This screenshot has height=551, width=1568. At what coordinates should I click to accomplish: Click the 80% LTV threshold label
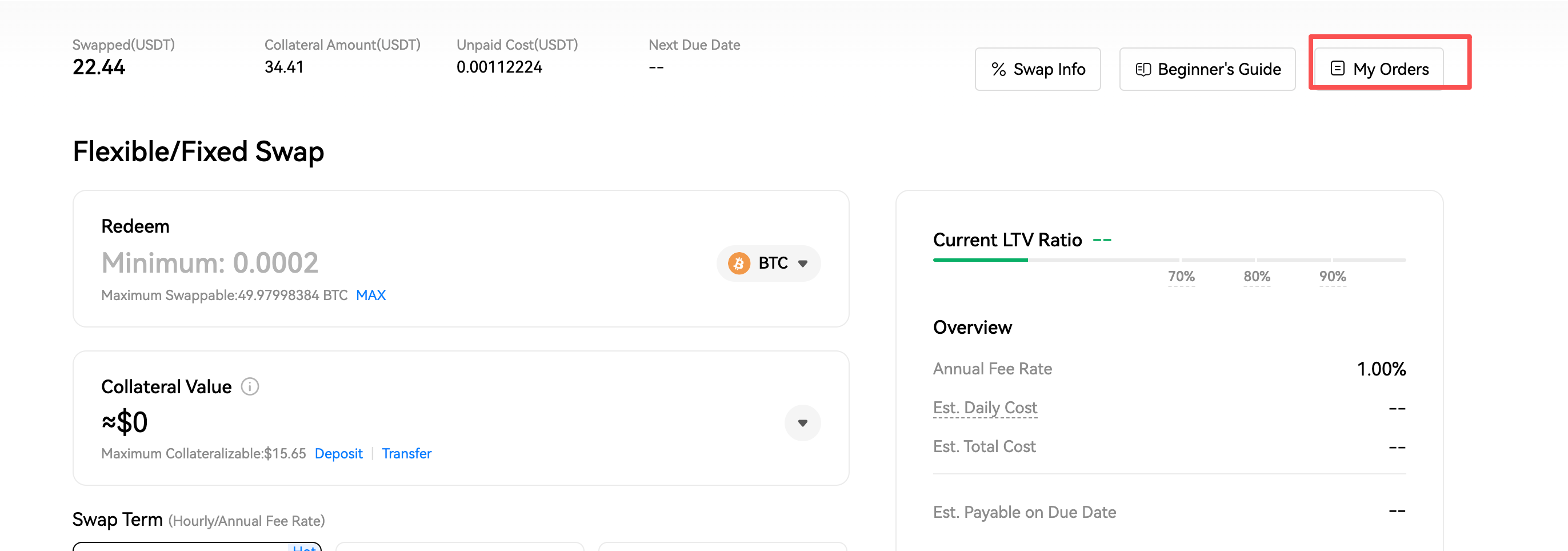point(1257,277)
